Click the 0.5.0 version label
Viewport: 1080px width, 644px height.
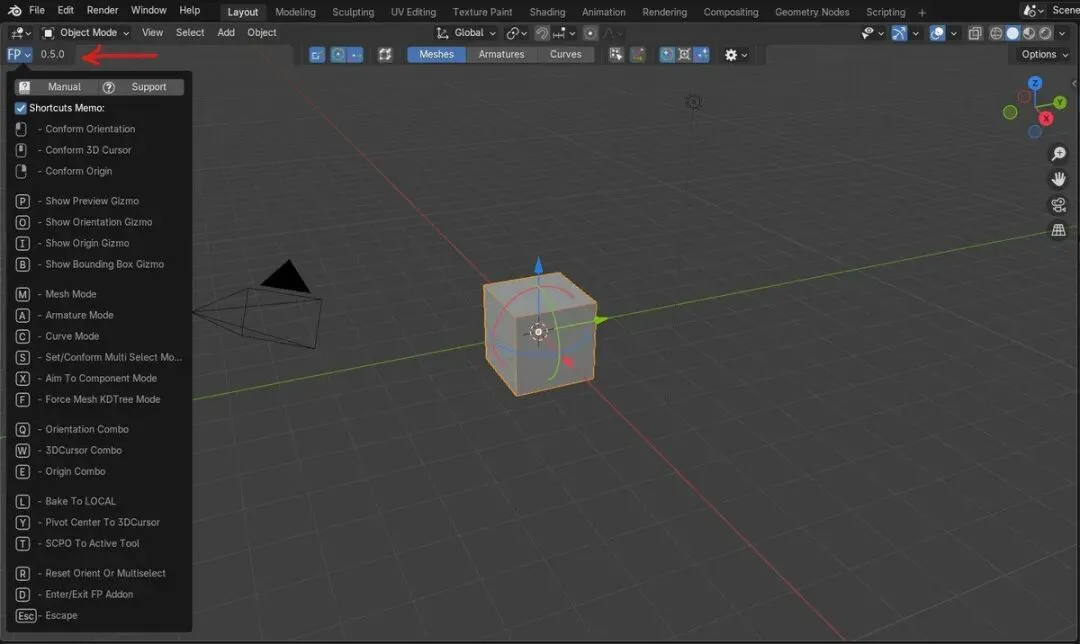click(x=52, y=54)
